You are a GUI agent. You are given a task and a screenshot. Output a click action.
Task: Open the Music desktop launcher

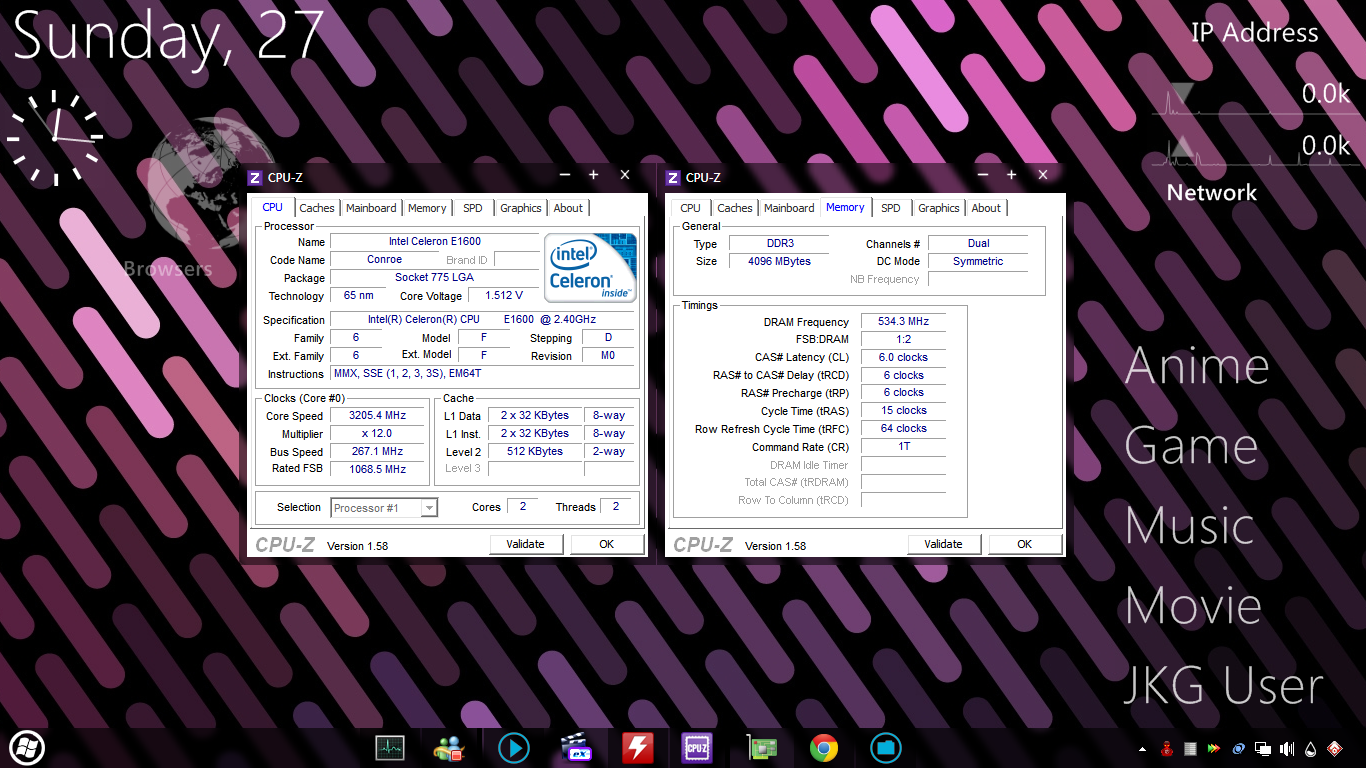1190,526
